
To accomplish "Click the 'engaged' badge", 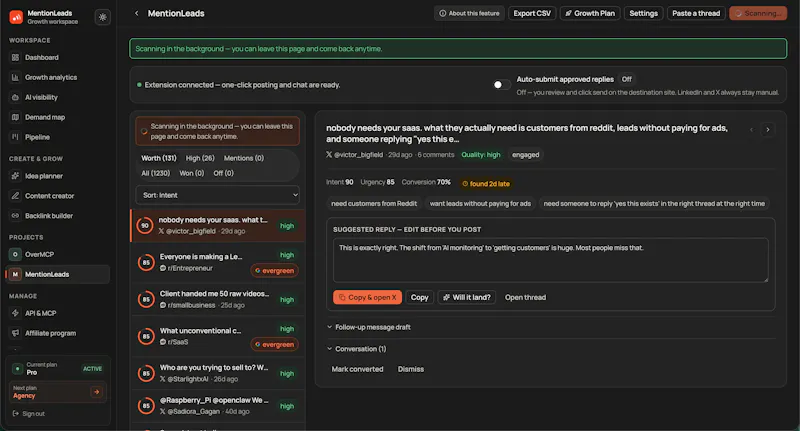I will point(526,155).
